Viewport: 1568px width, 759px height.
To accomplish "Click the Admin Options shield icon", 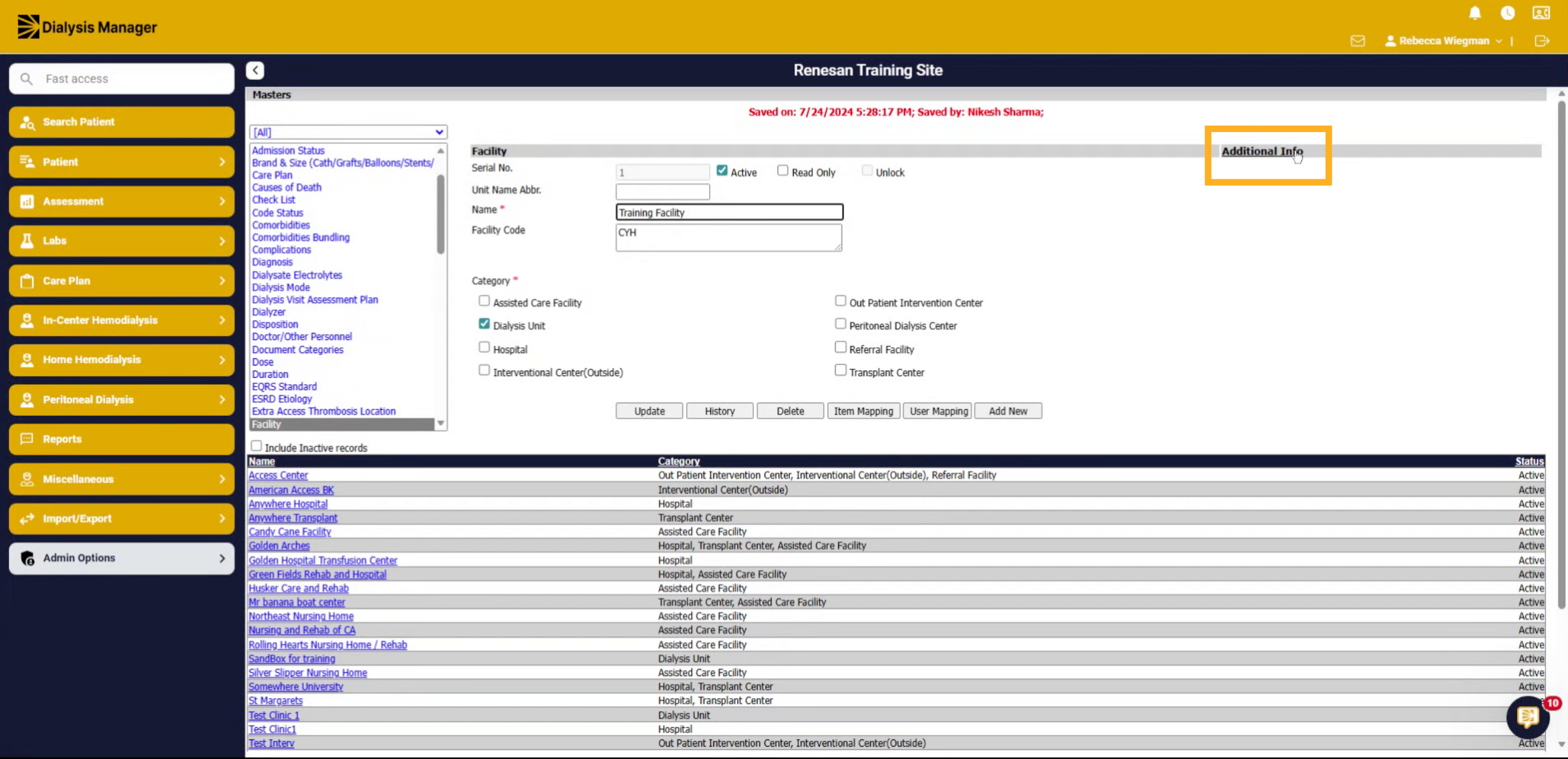I will [x=27, y=558].
